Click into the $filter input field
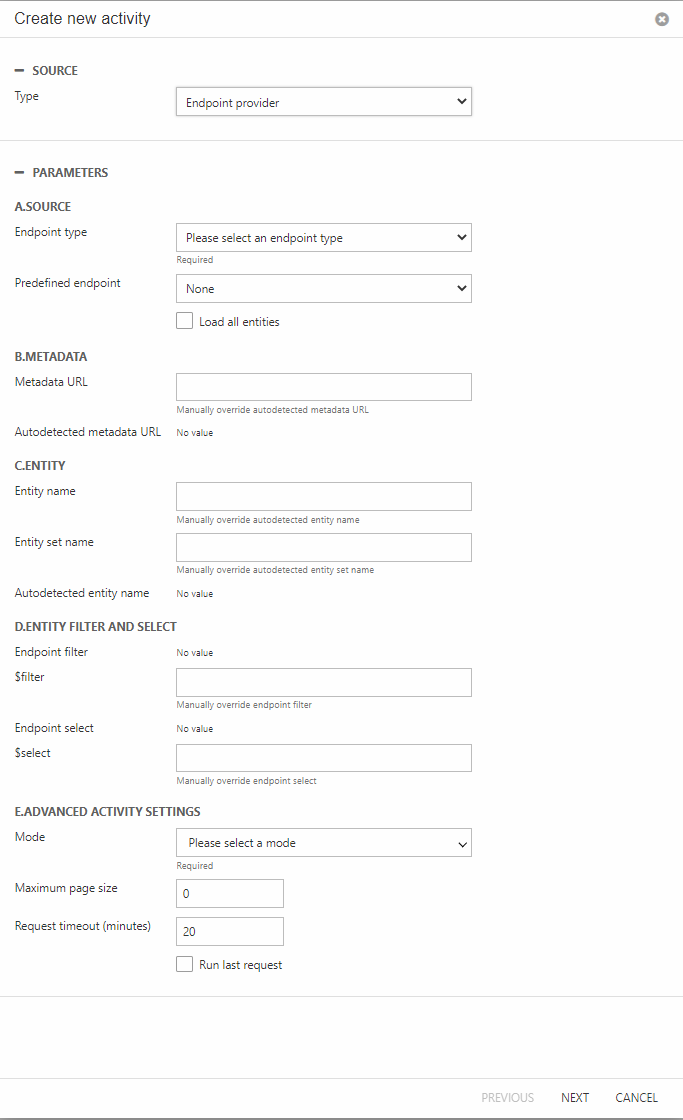Viewport: 683px width, 1120px height. pyautogui.click(x=323, y=683)
